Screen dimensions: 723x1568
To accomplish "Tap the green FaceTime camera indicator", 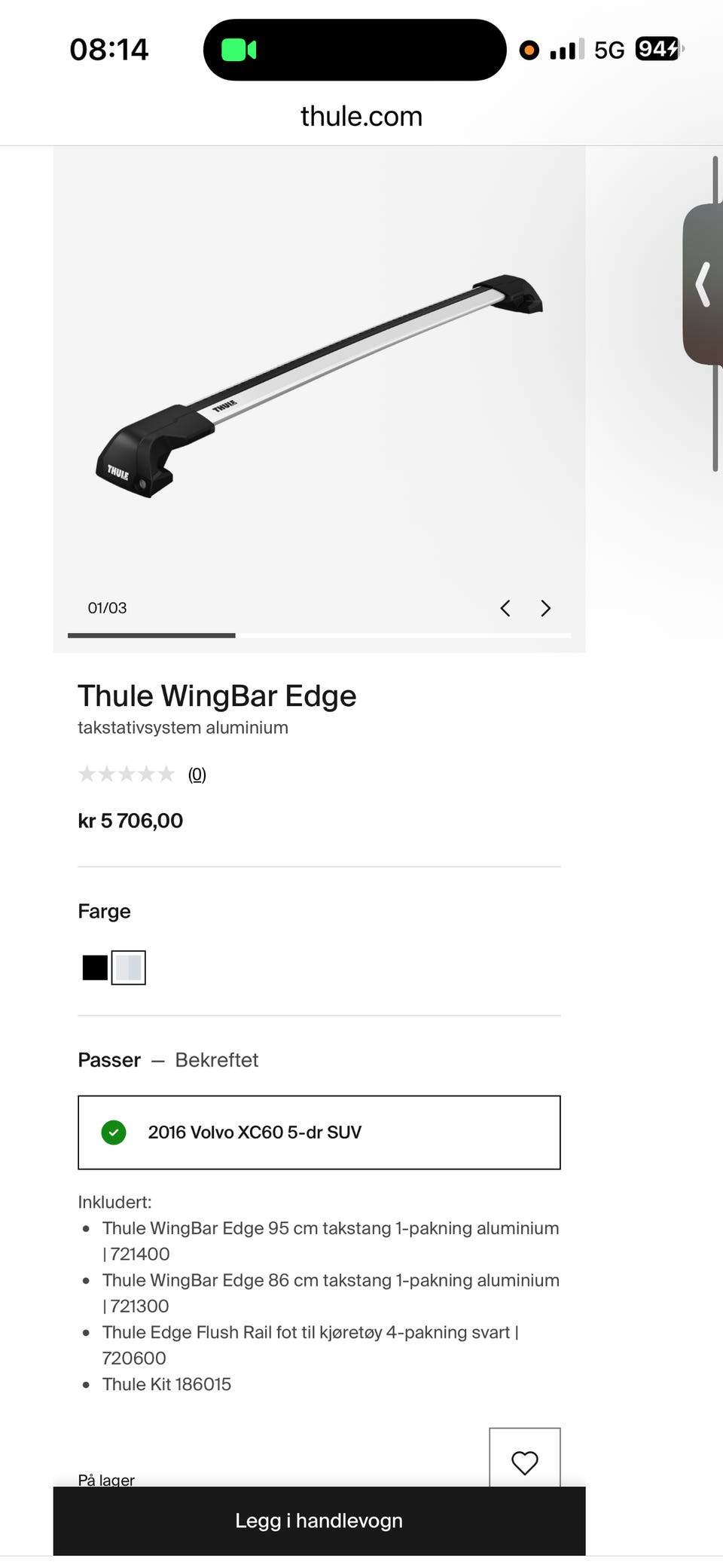I will click(x=239, y=50).
